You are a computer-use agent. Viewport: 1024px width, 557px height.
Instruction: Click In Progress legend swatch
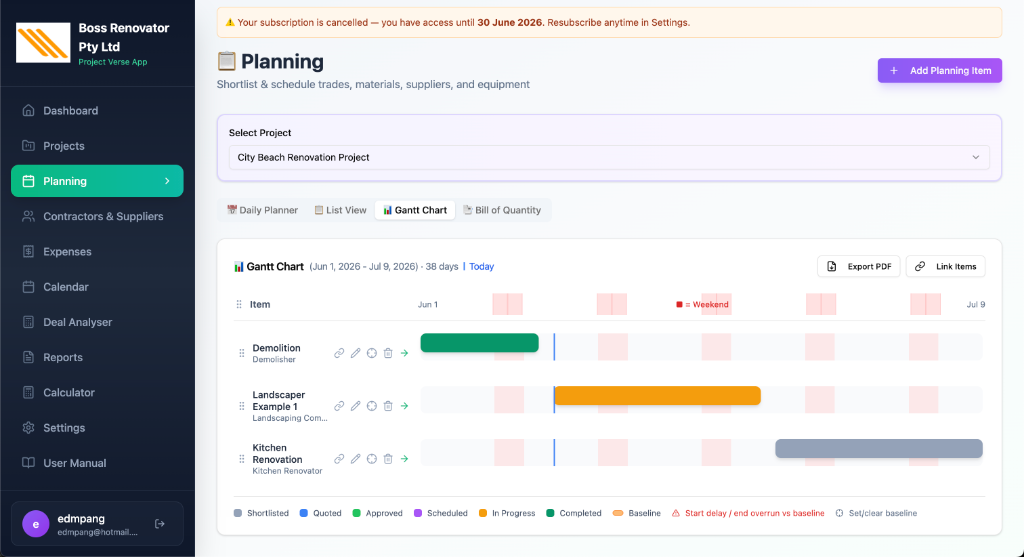(x=483, y=513)
